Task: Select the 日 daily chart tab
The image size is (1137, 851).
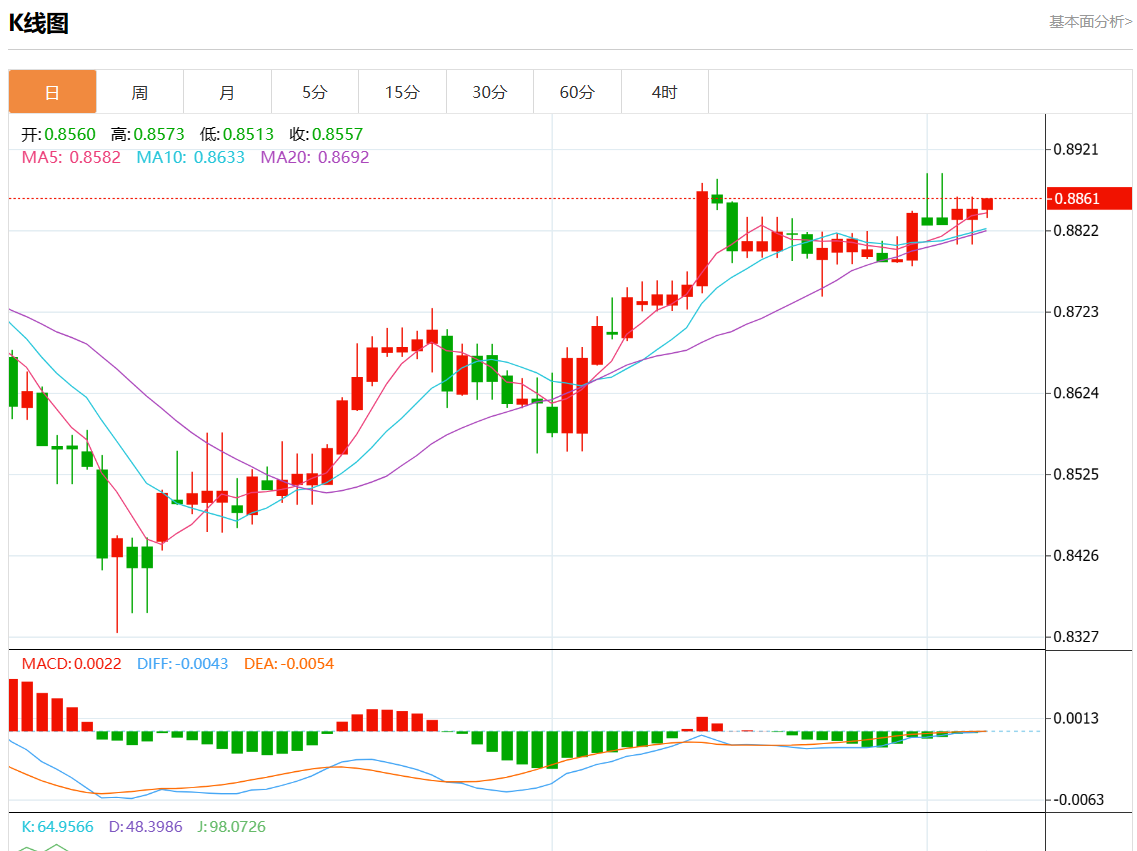Action: (52, 92)
